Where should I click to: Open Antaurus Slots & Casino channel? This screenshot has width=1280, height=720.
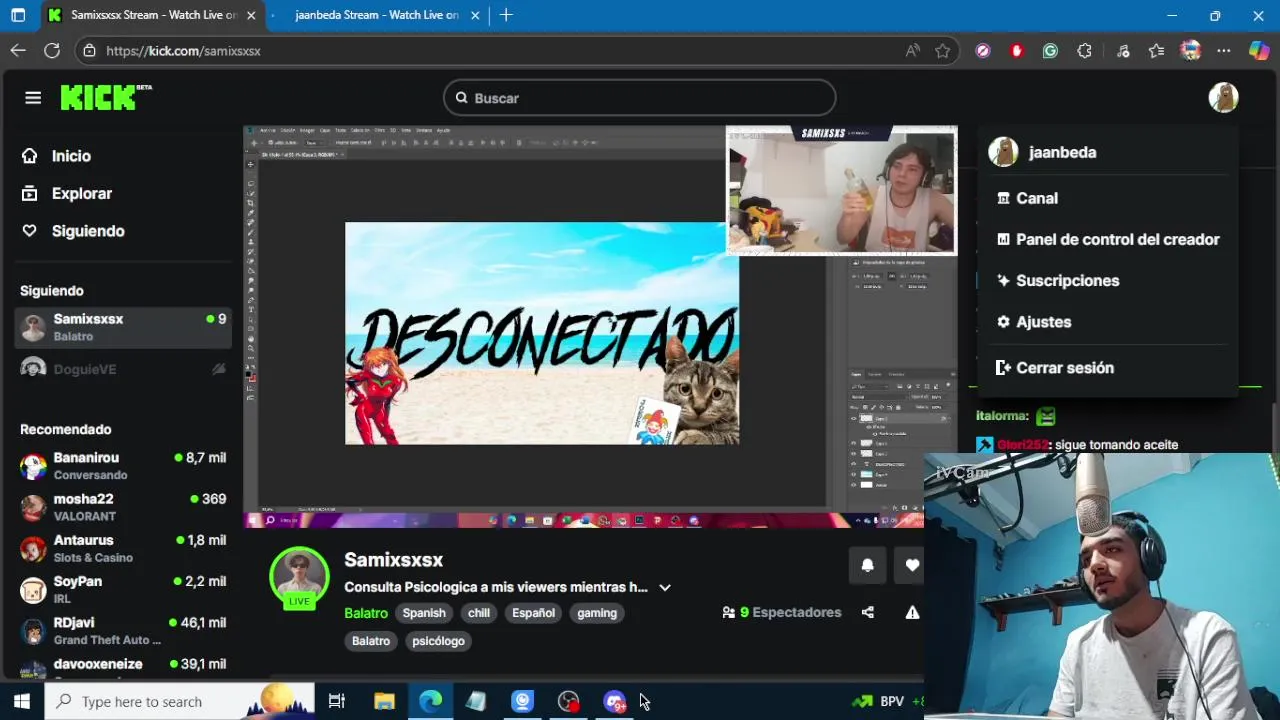point(124,548)
